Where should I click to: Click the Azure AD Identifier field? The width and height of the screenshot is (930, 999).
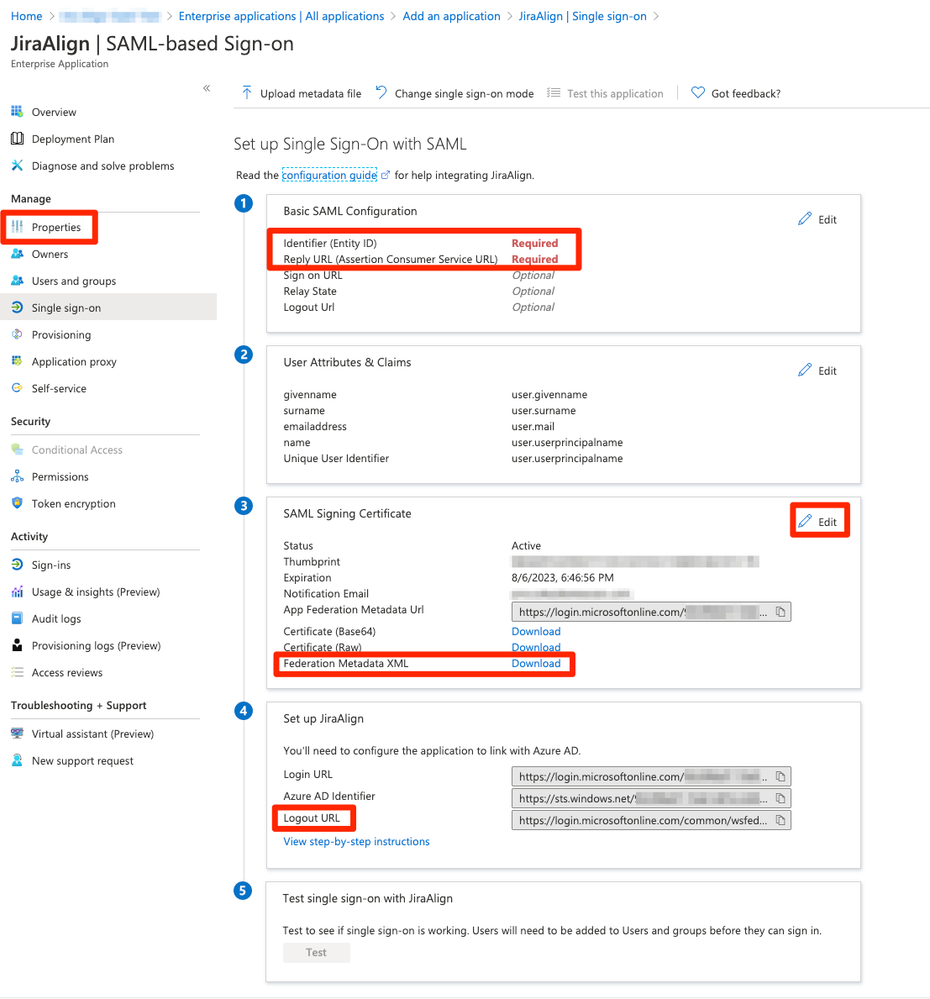pos(651,798)
